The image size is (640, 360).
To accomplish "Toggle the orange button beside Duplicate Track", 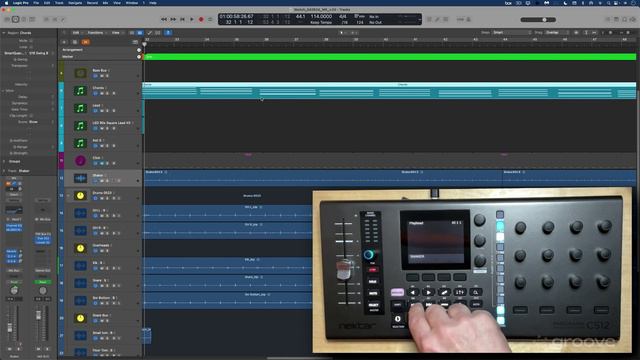I will (86, 42).
